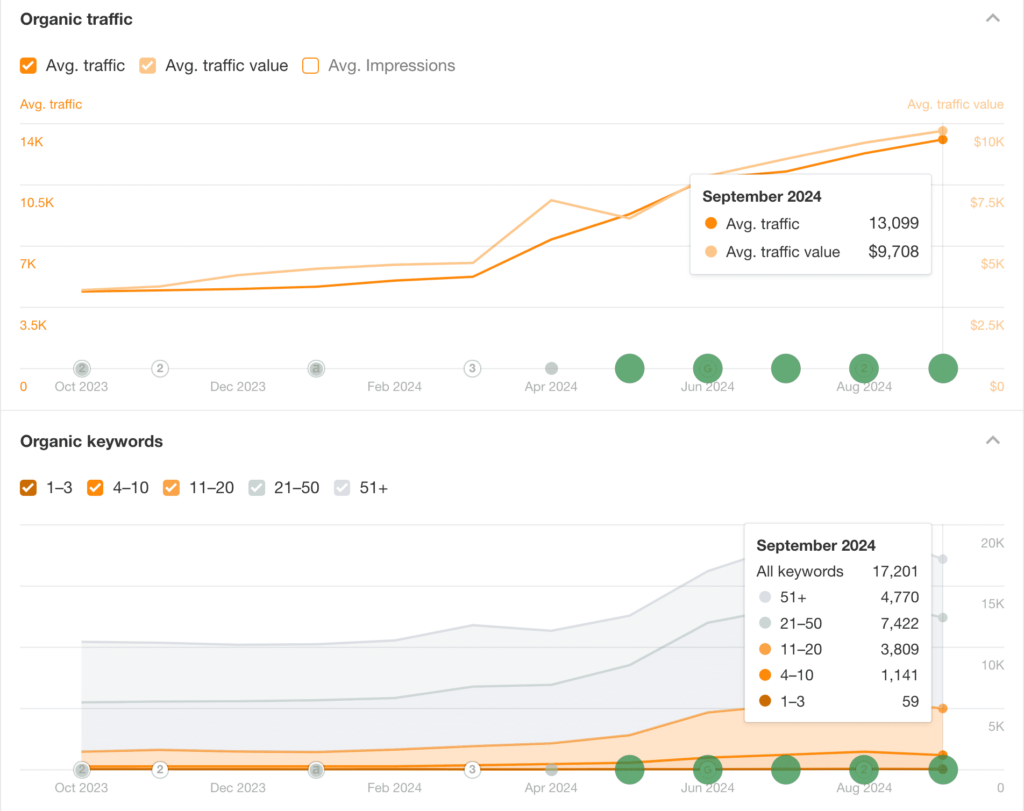
Task: Select the September 2024 Avg. traffic data point
Action: pos(942,140)
